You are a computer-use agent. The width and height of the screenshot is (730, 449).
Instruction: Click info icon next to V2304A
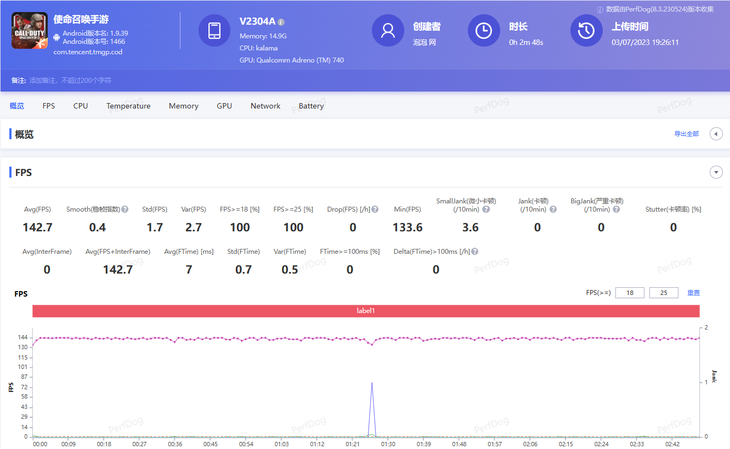pyautogui.click(x=281, y=21)
